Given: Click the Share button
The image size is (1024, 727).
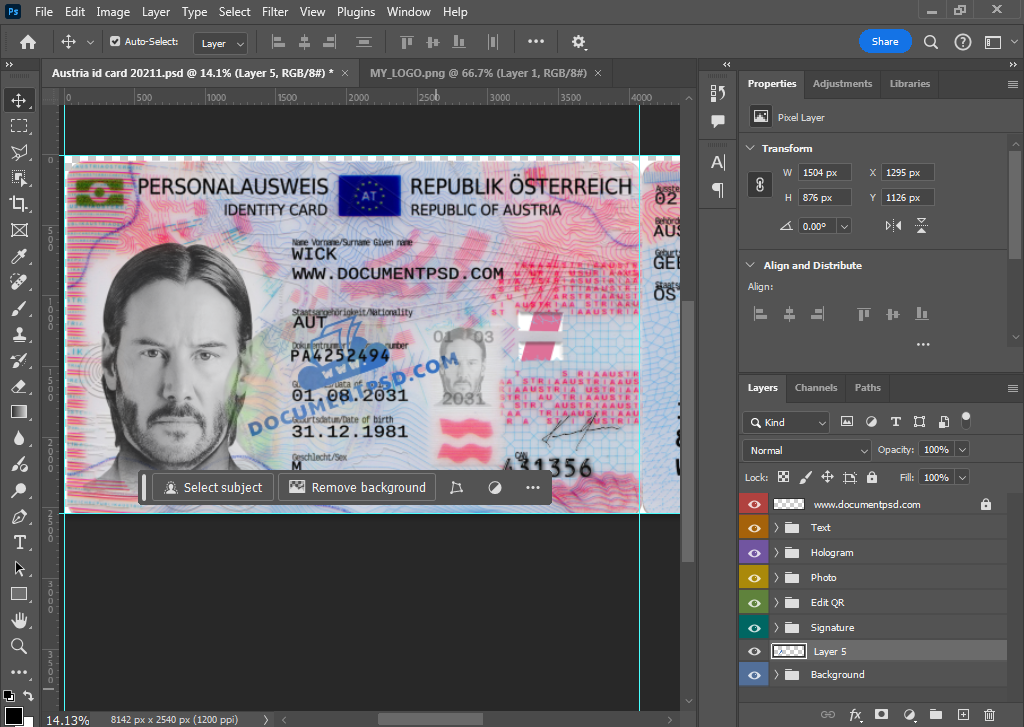Looking at the screenshot, I should (x=885, y=42).
